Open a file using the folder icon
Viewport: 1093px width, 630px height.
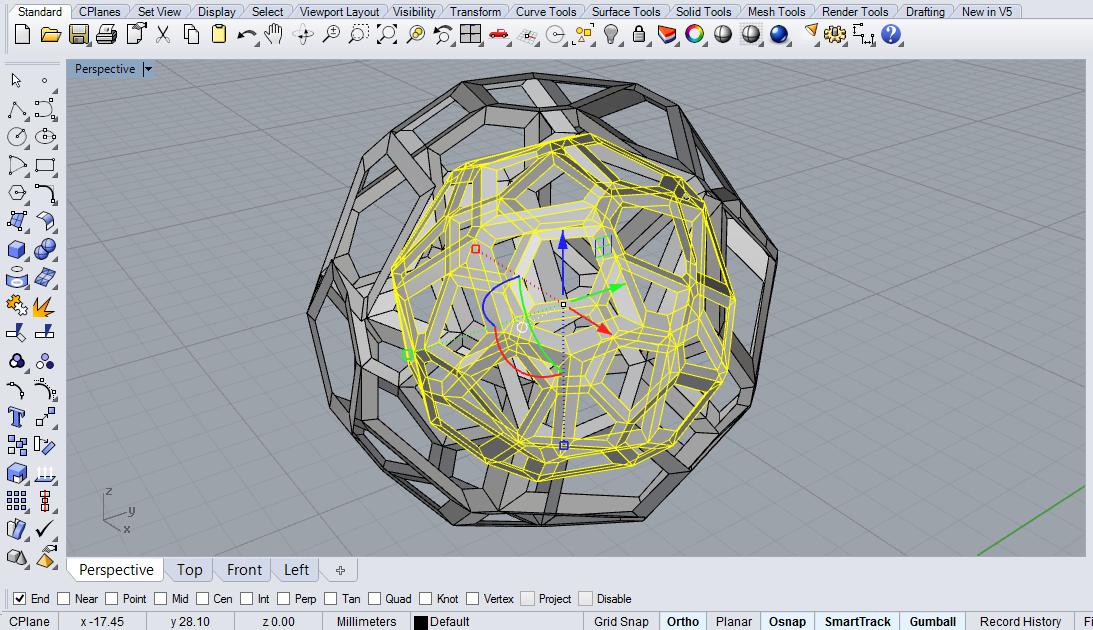(x=50, y=34)
